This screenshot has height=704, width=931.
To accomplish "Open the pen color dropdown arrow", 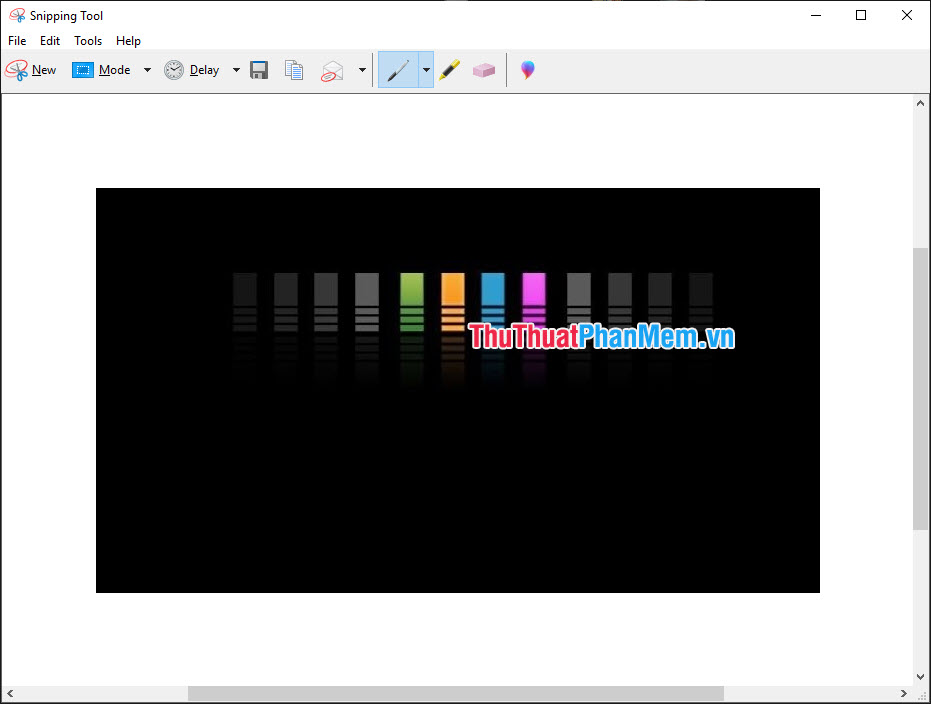I will (x=425, y=69).
